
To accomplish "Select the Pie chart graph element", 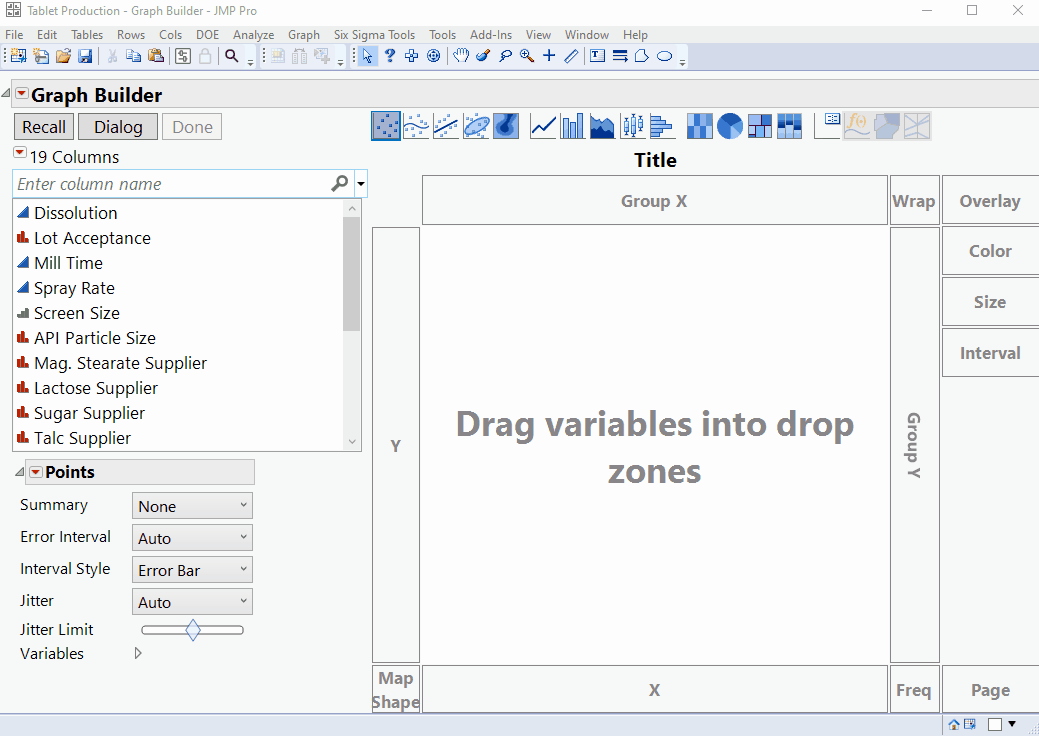I will (729, 125).
